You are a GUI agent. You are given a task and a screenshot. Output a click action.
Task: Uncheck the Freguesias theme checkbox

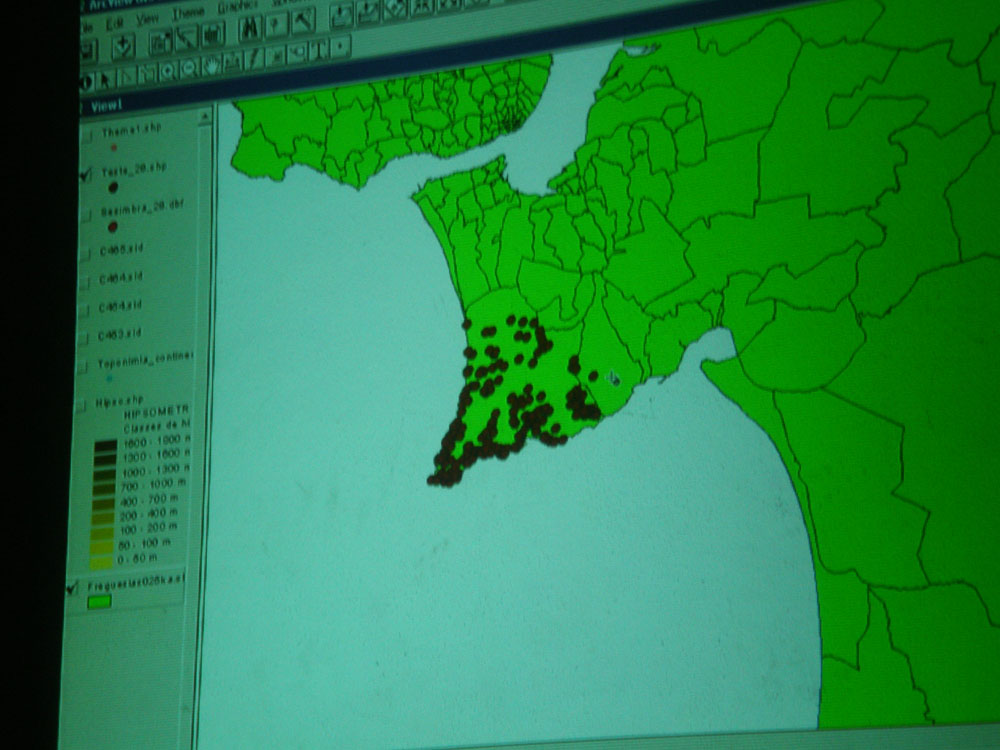click(72, 588)
